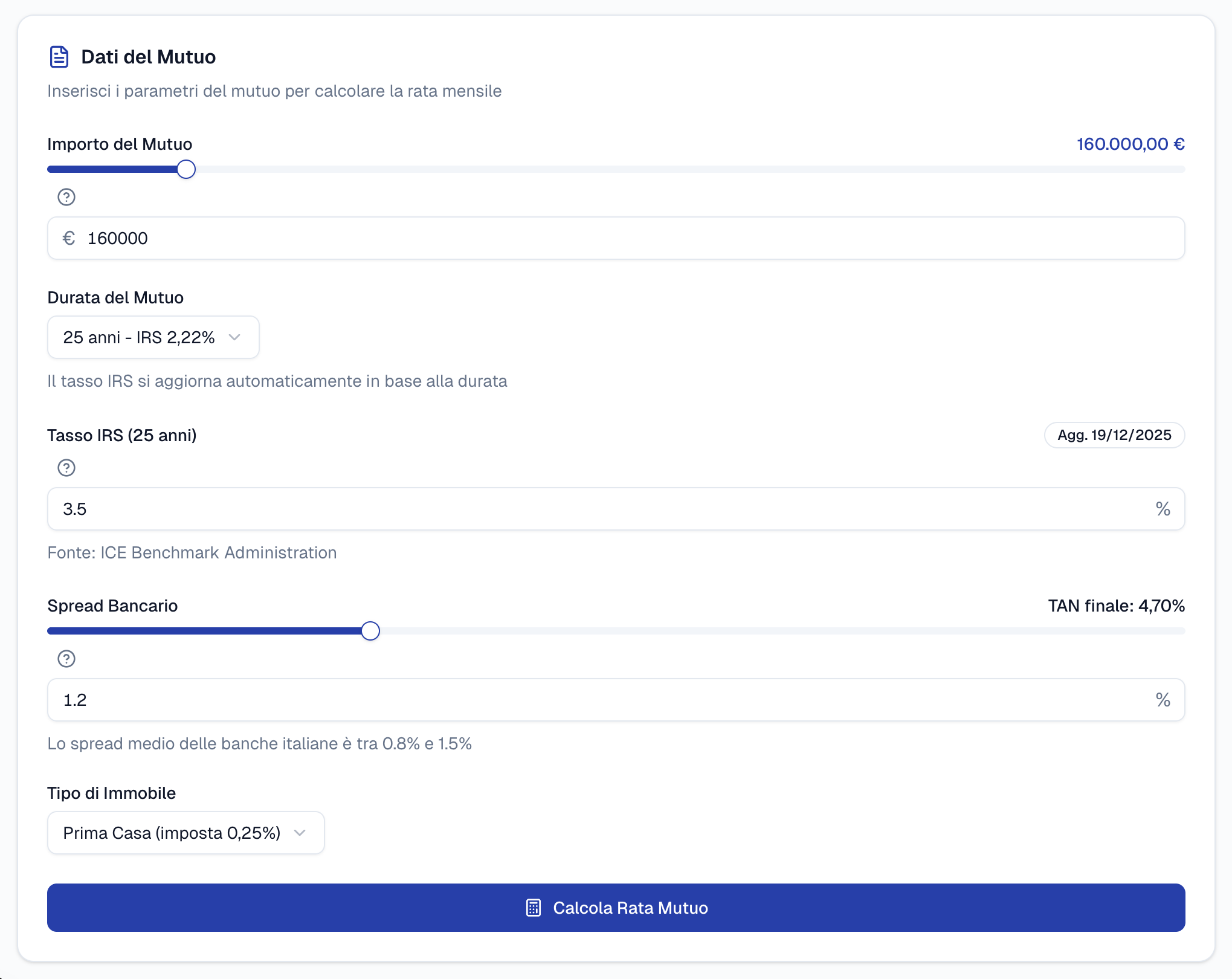Click the Agg. 19/12/2025 badge
1232x979 pixels.
(1114, 435)
